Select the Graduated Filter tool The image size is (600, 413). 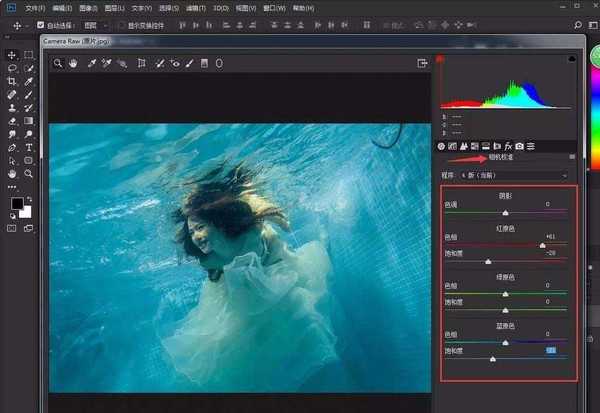click(204, 63)
